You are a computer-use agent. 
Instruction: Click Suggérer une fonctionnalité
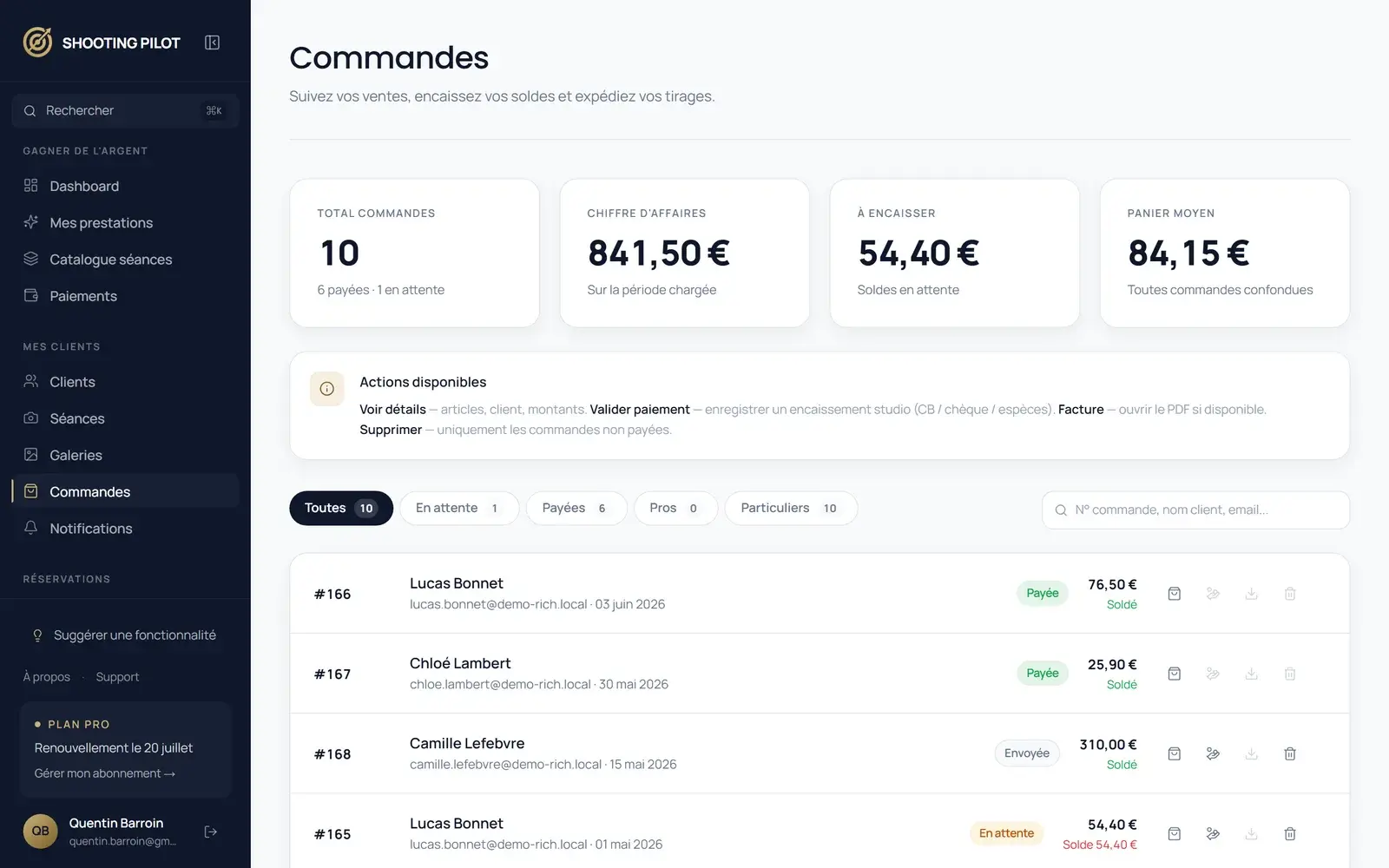pyautogui.click(x=126, y=635)
